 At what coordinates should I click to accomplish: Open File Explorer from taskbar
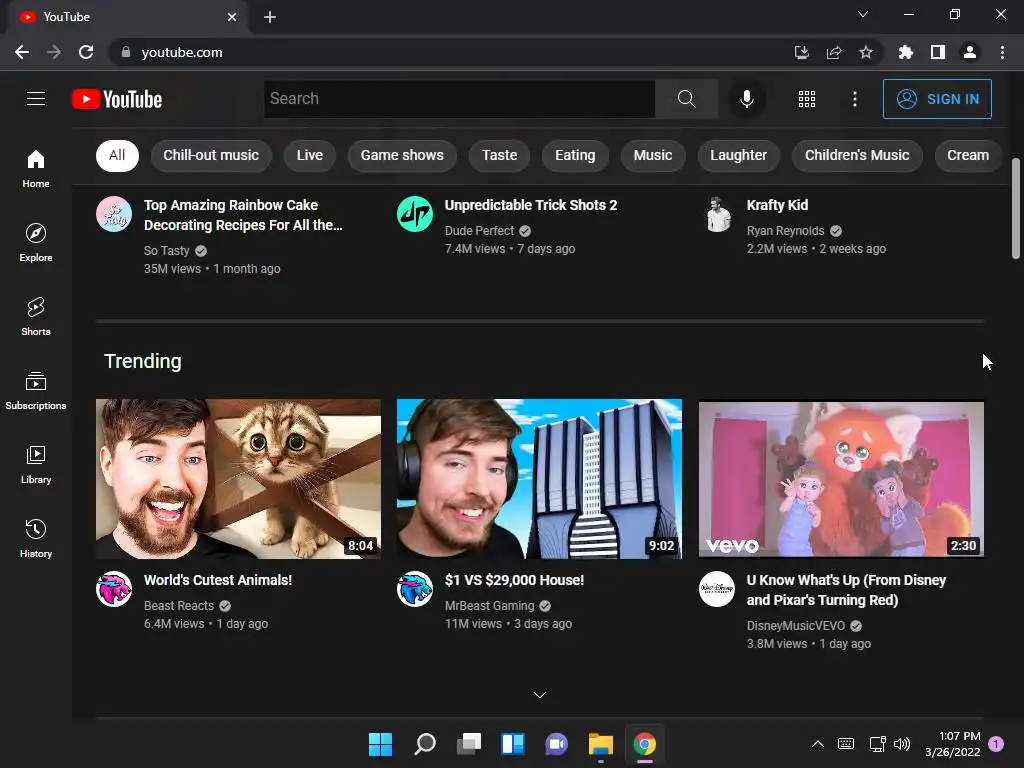click(x=601, y=744)
